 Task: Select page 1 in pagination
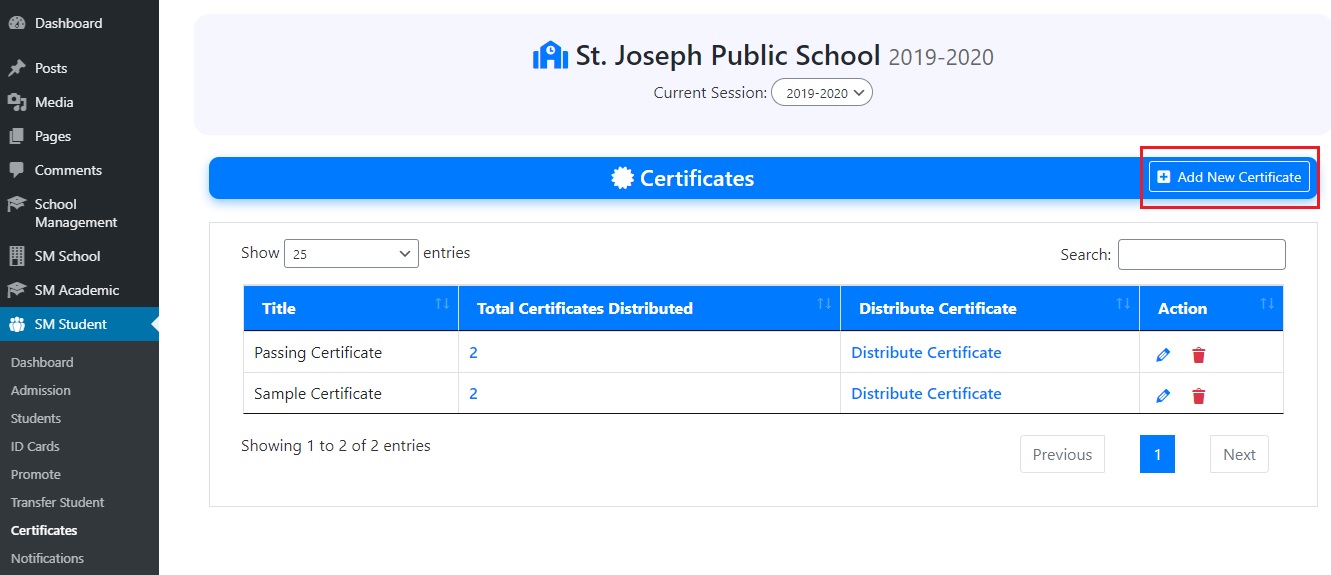click(1157, 454)
